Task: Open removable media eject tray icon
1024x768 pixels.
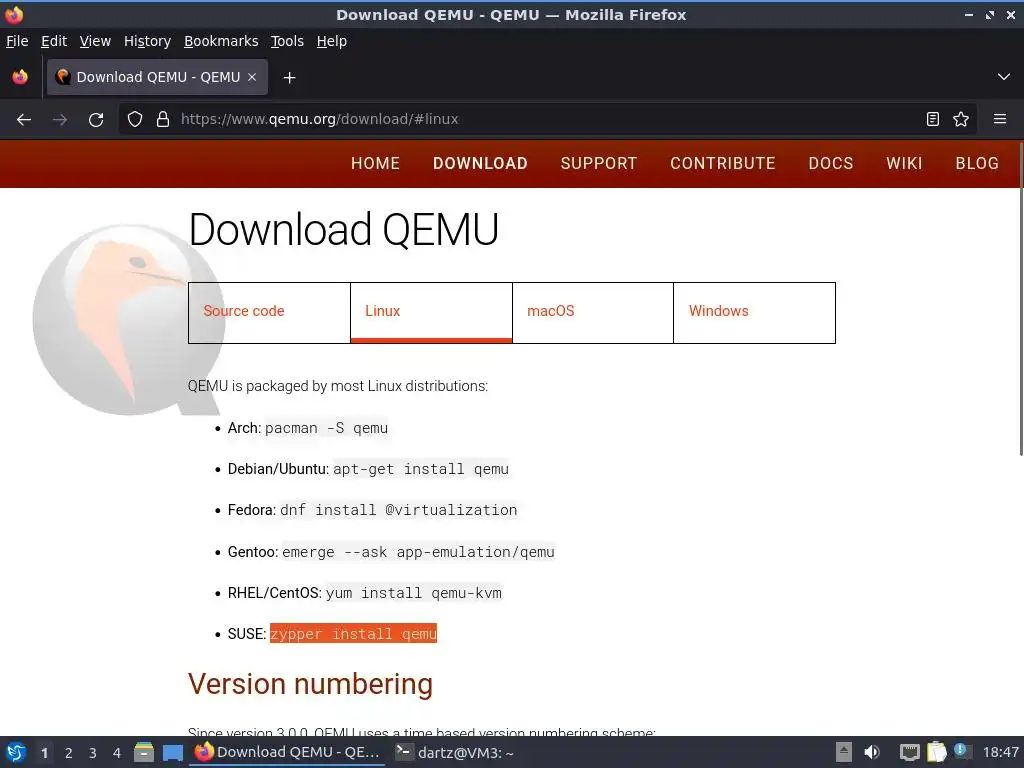Action: pyautogui.click(x=844, y=752)
